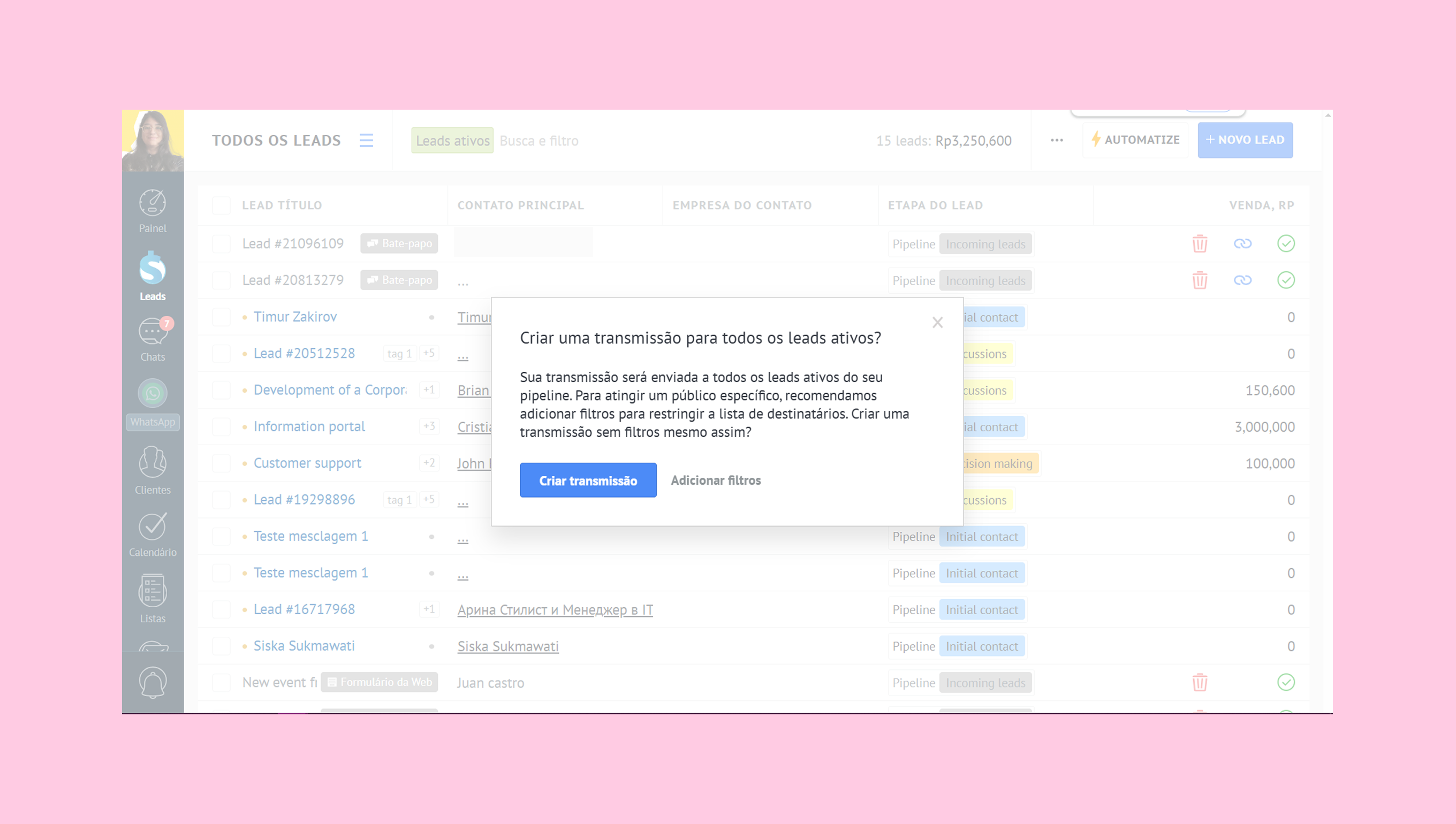1456x824 pixels.
Task: Click the NOVO LEAD button
Action: [1245, 140]
